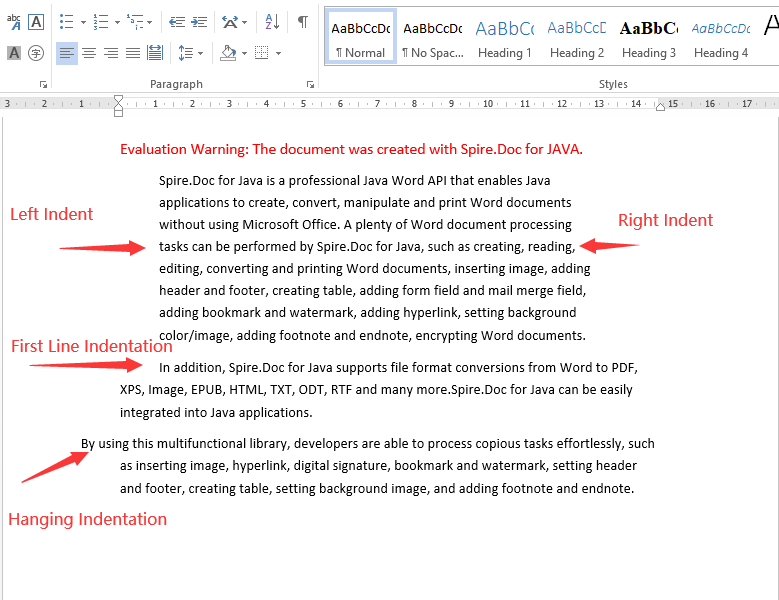Toggle Distributed alignment
This screenshot has width=779, height=600.
155,53
